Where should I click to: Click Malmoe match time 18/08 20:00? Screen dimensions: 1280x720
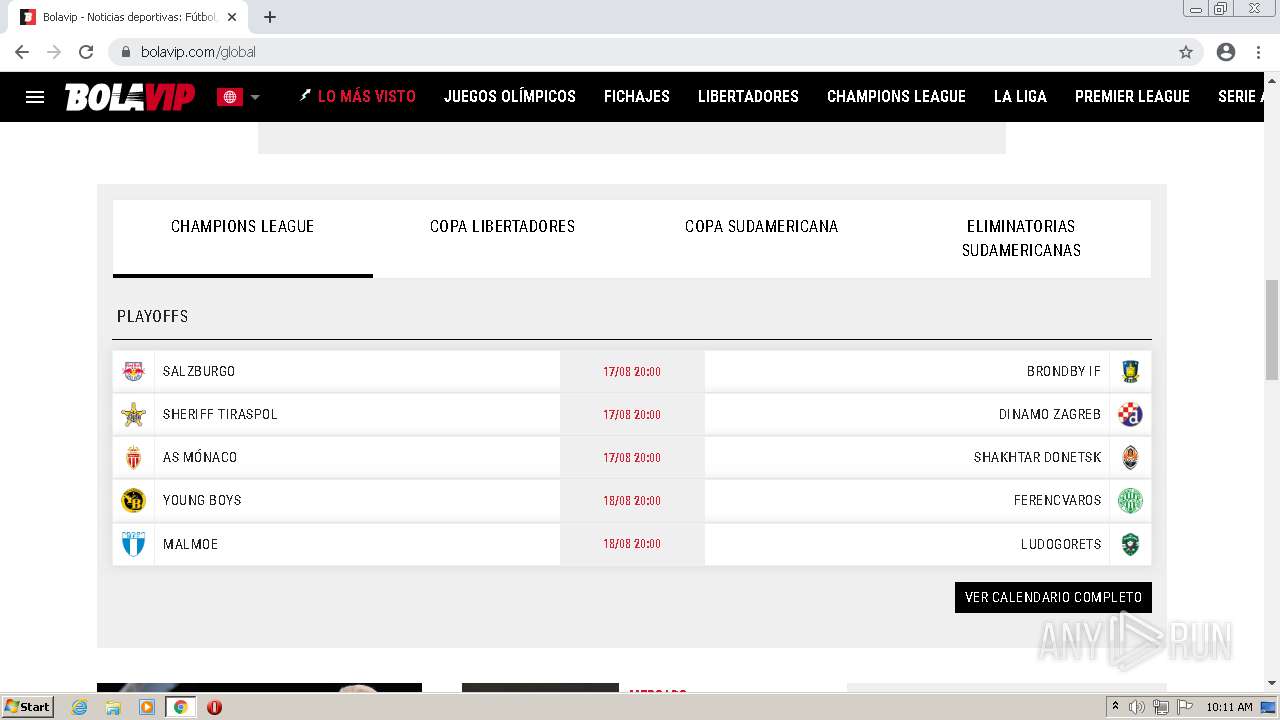pos(632,544)
